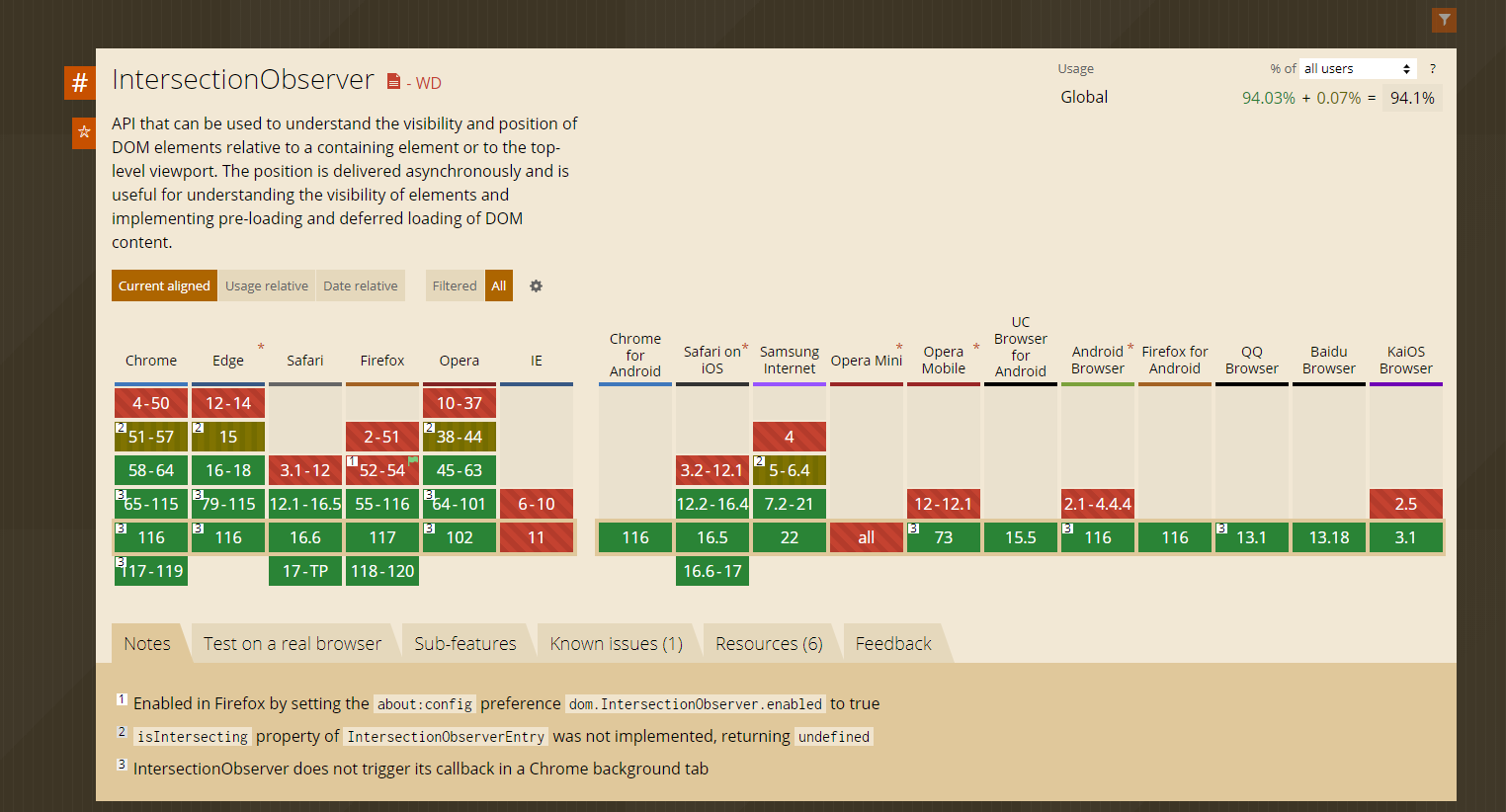Open the all users dropdown

[1358, 68]
